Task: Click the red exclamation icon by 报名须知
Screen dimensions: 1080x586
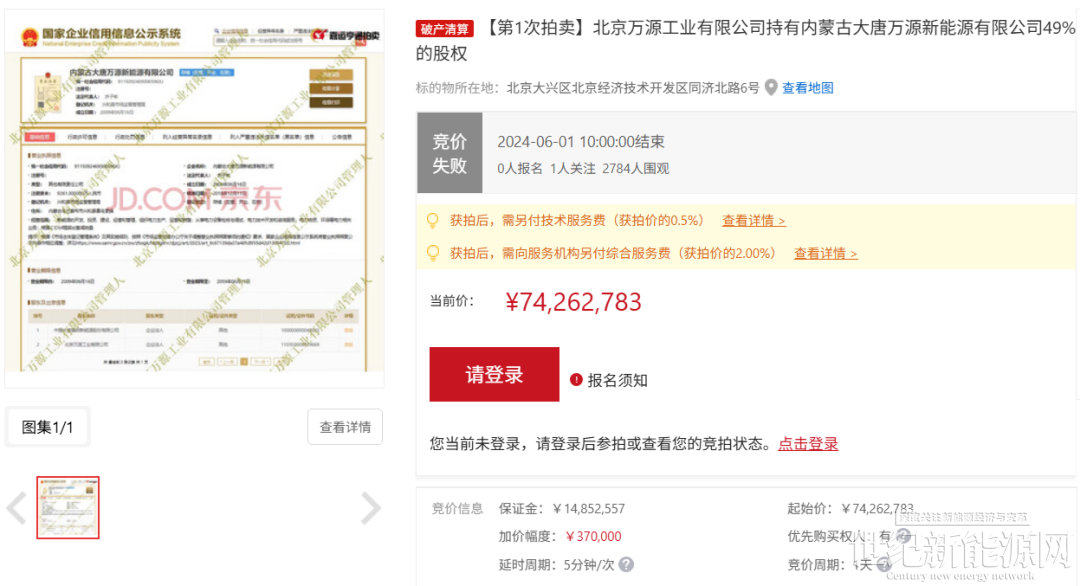Action: pos(576,380)
